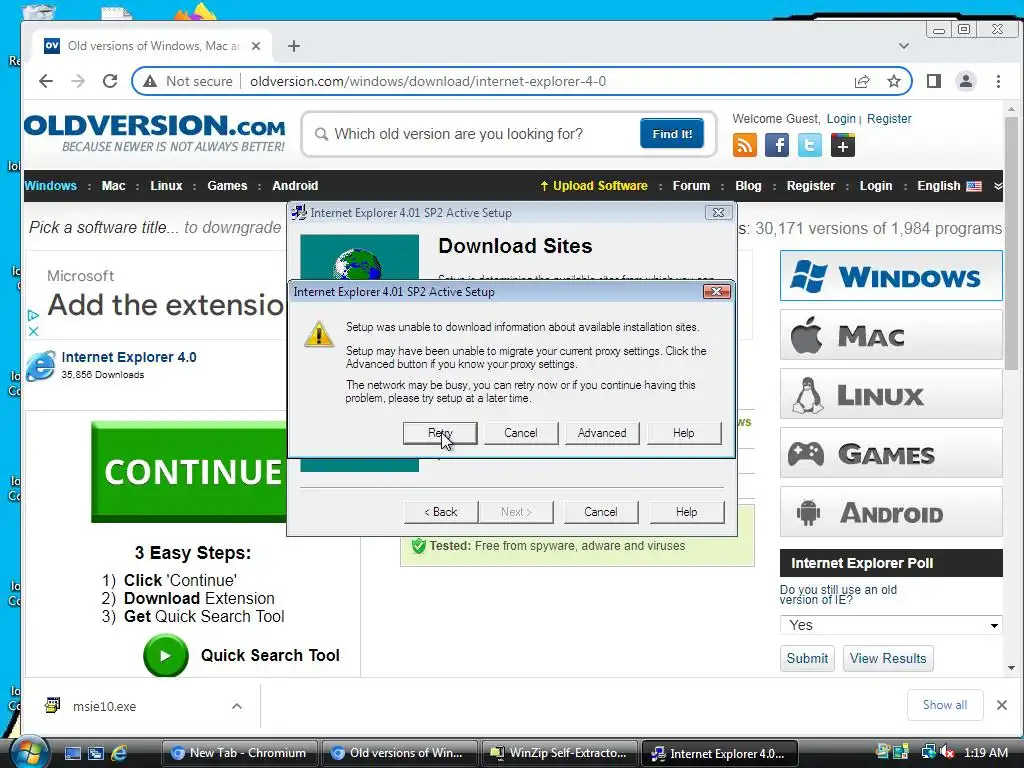1024x768 pixels.
Task: Close the Old versions of Windows tab
Action: tap(256, 46)
